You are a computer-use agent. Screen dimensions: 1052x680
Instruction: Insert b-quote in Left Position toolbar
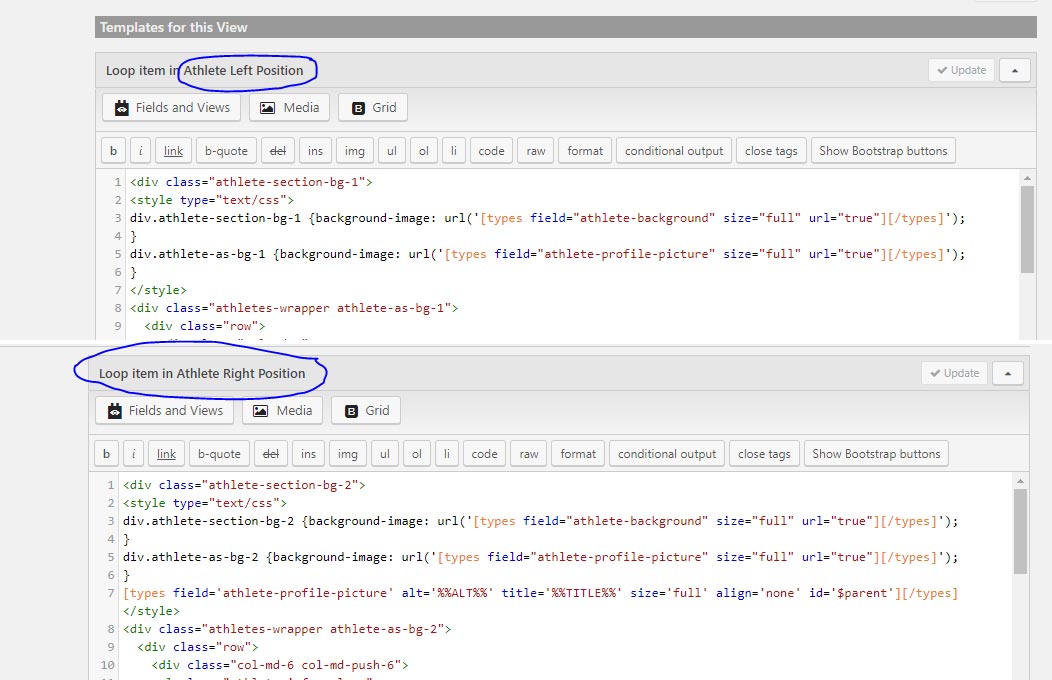click(x=226, y=151)
